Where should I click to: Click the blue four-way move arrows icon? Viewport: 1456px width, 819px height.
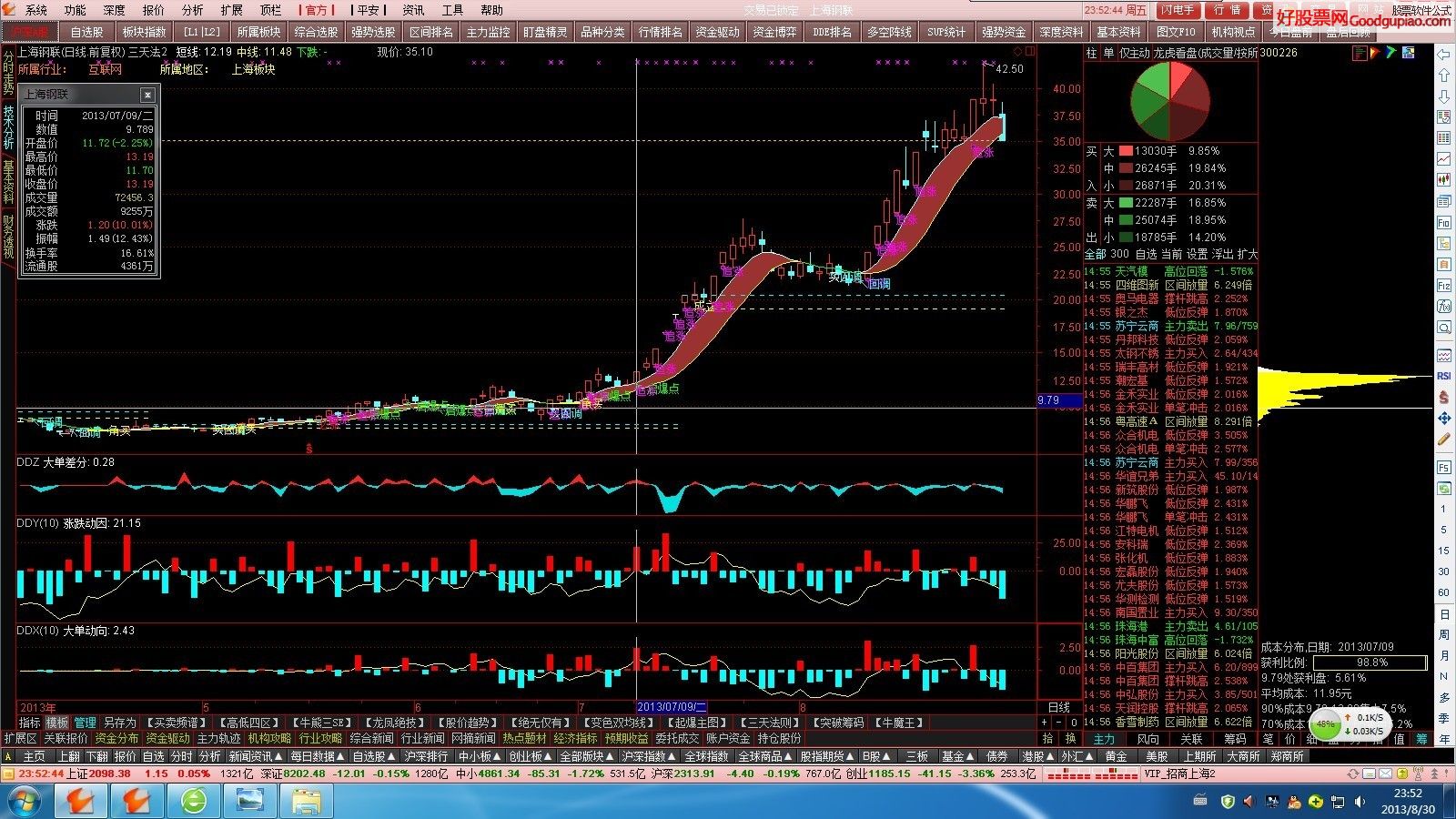[x=1444, y=419]
